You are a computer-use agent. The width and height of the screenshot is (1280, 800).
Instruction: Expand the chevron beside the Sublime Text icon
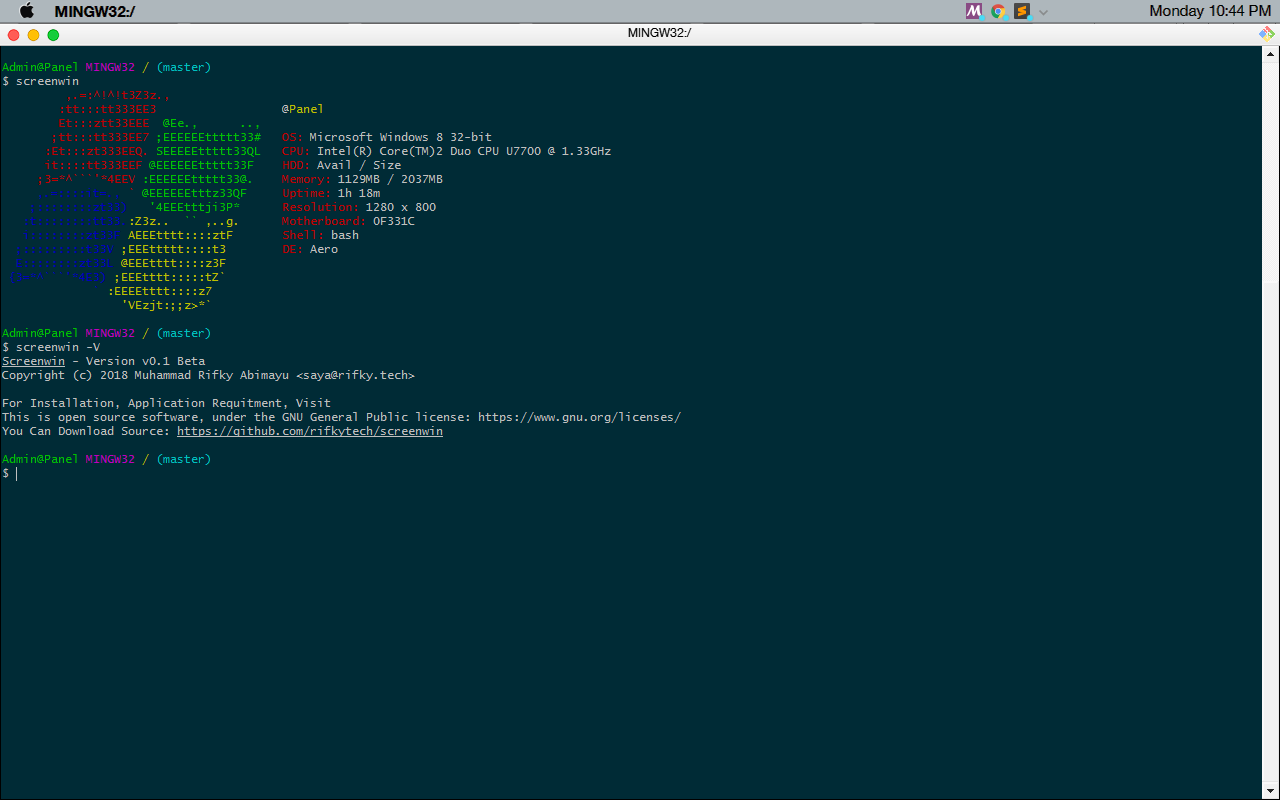1042,12
